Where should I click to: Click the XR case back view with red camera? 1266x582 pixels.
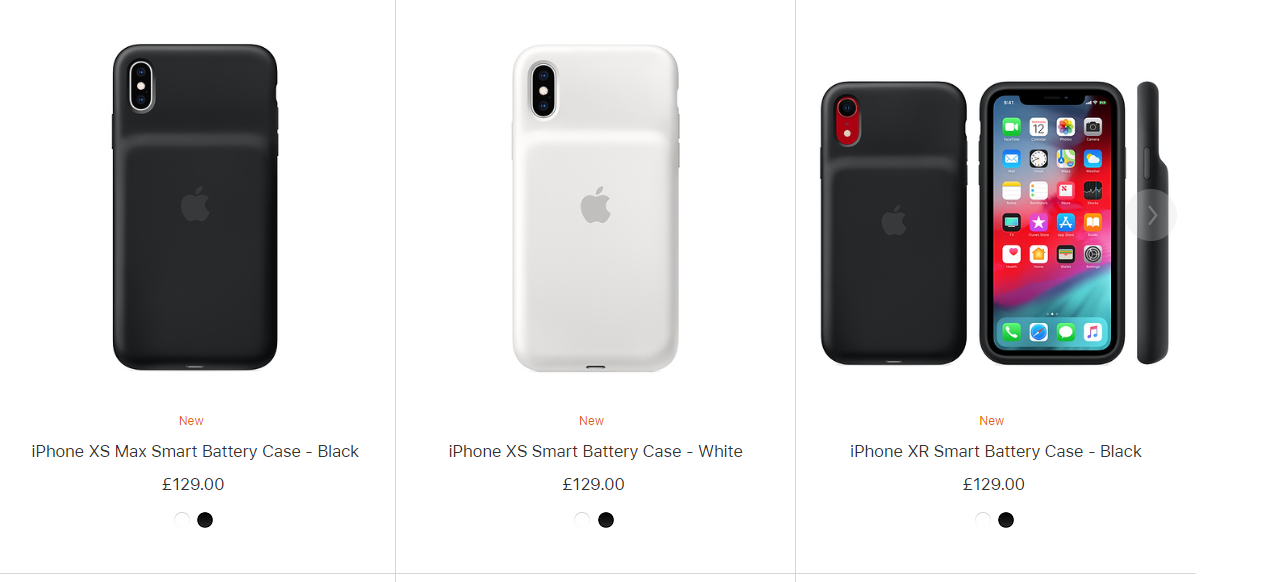[x=894, y=223]
